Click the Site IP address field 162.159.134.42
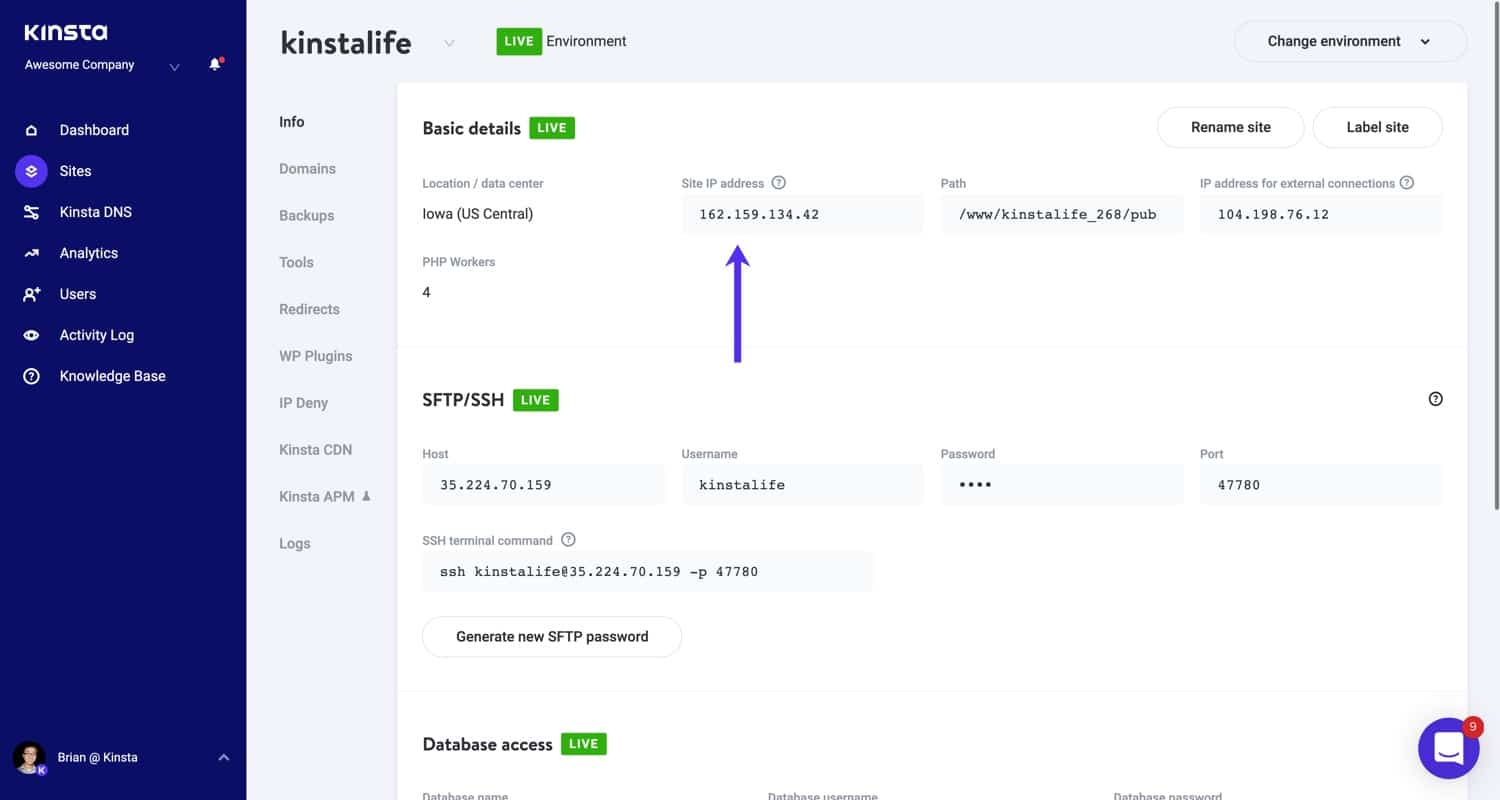 [x=802, y=214]
